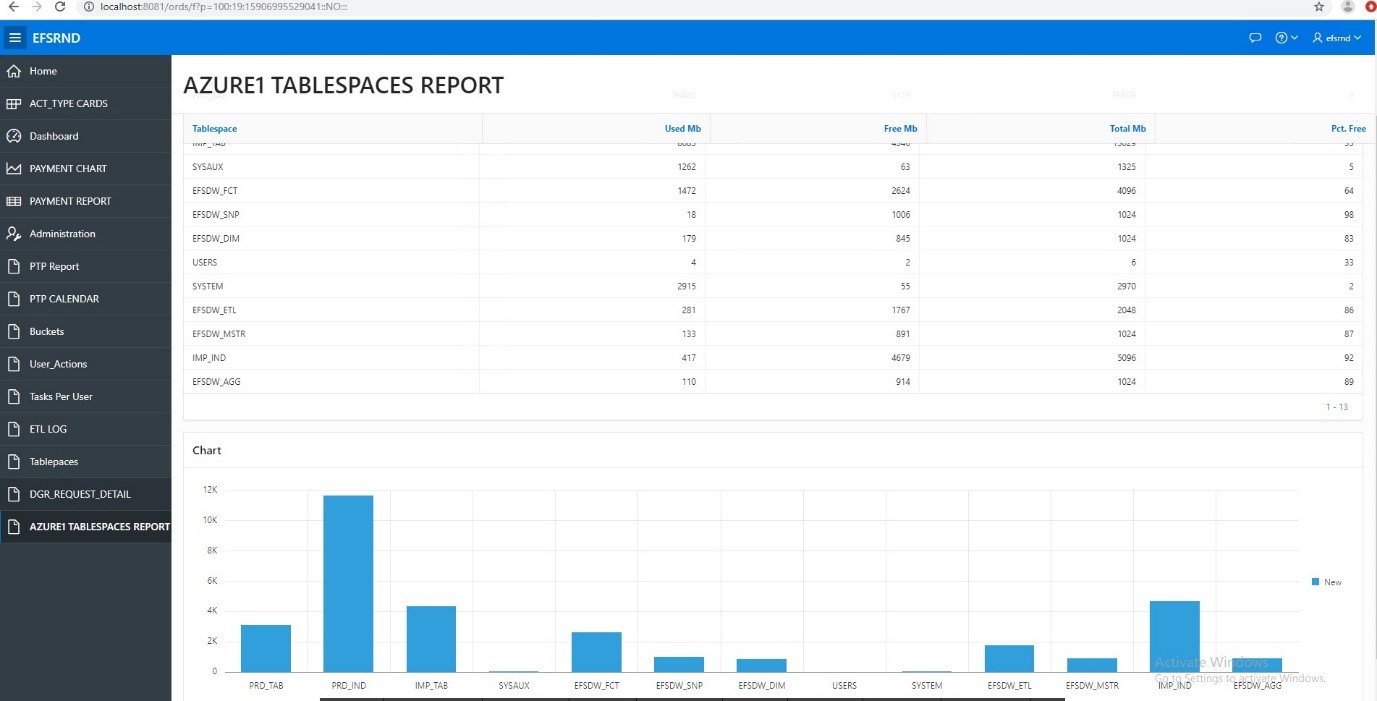The height and width of the screenshot is (701, 1377).
Task: Open the feedback comment bubble icon
Action: pos(1256,38)
